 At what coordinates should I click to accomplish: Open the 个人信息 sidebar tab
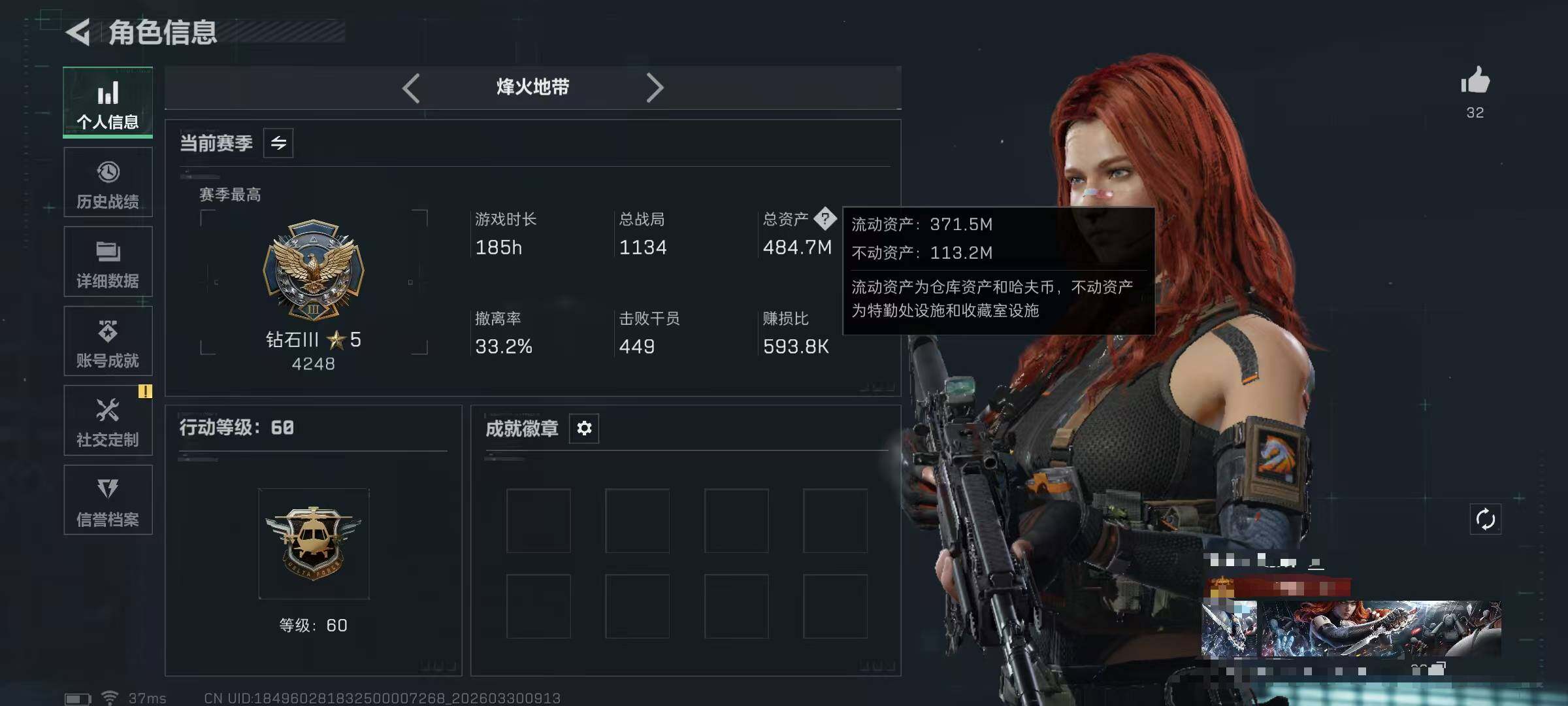108,103
